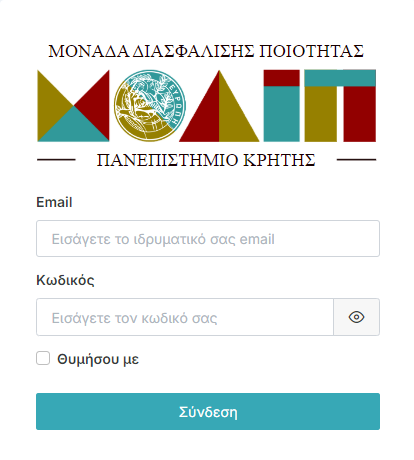414x460 pixels.
Task: Tick the Θυμήσου με checkbox
Action: point(43,358)
